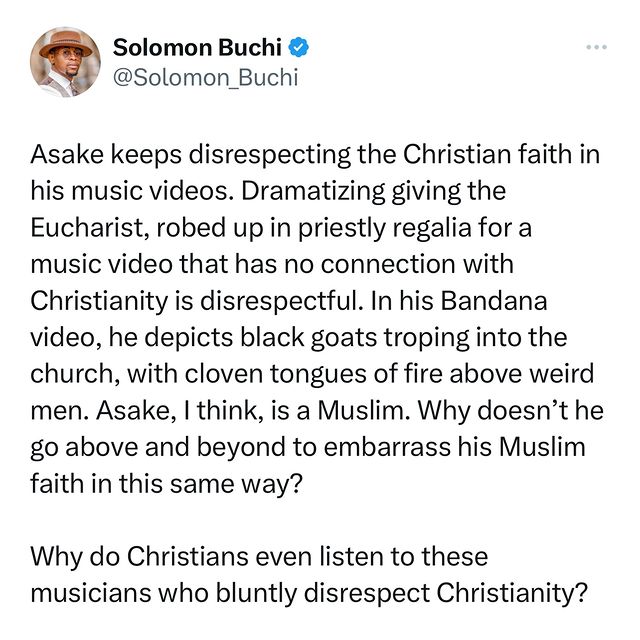Viewport: 640px width, 640px height.
Task: Click the blue verified badge
Action: coord(298,47)
